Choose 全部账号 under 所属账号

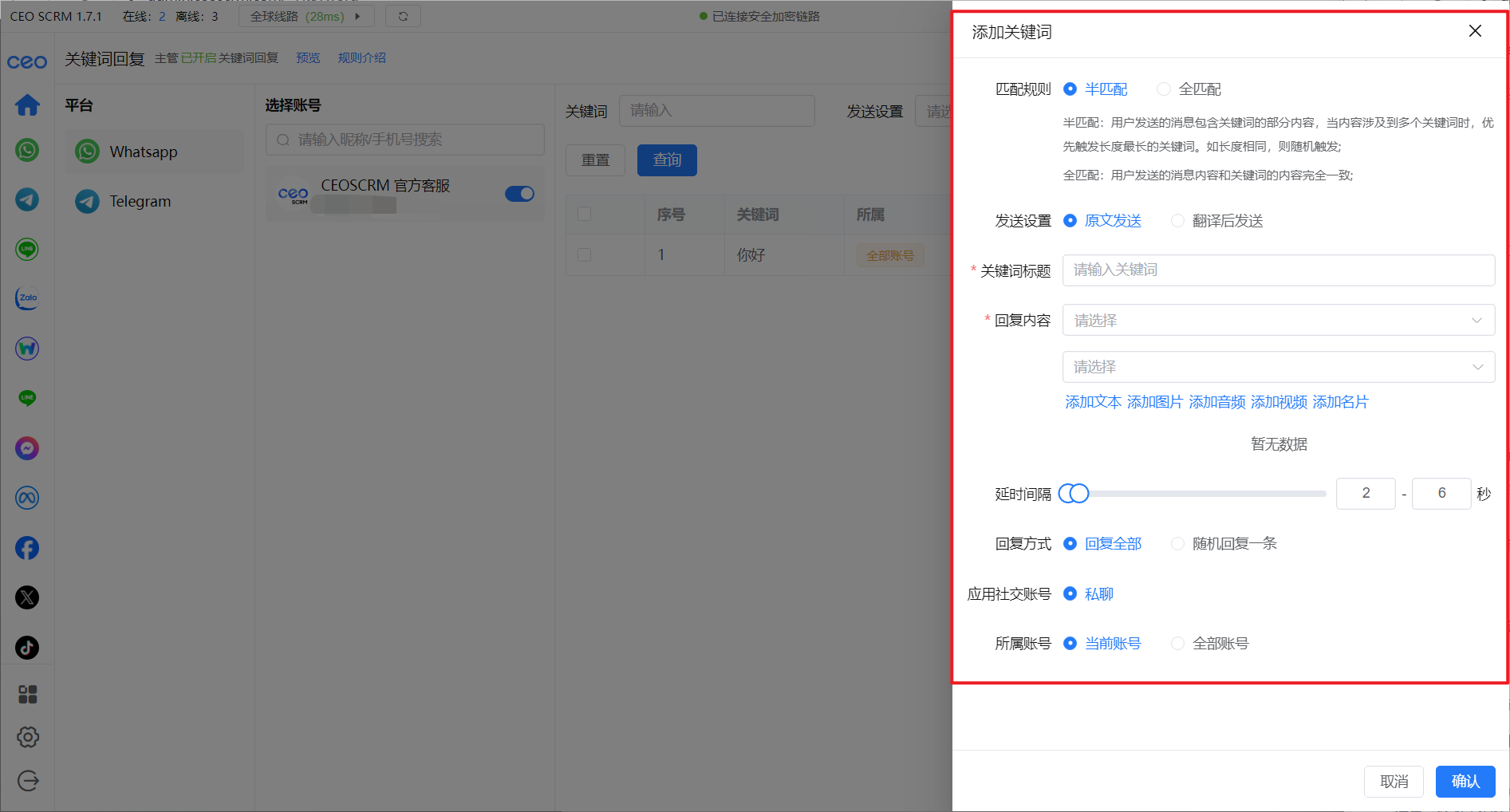pyautogui.click(x=1210, y=644)
